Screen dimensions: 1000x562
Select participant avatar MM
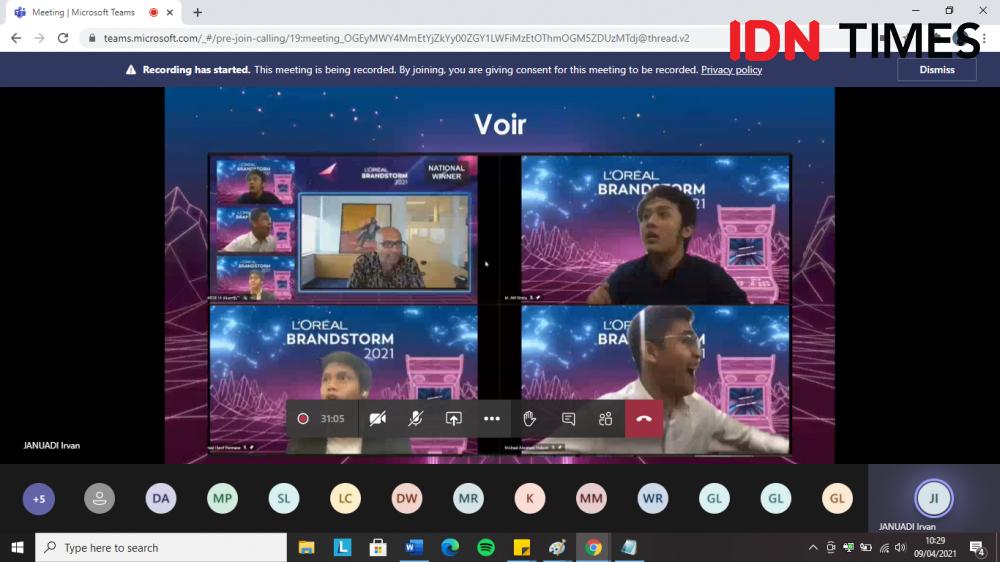(591, 498)
